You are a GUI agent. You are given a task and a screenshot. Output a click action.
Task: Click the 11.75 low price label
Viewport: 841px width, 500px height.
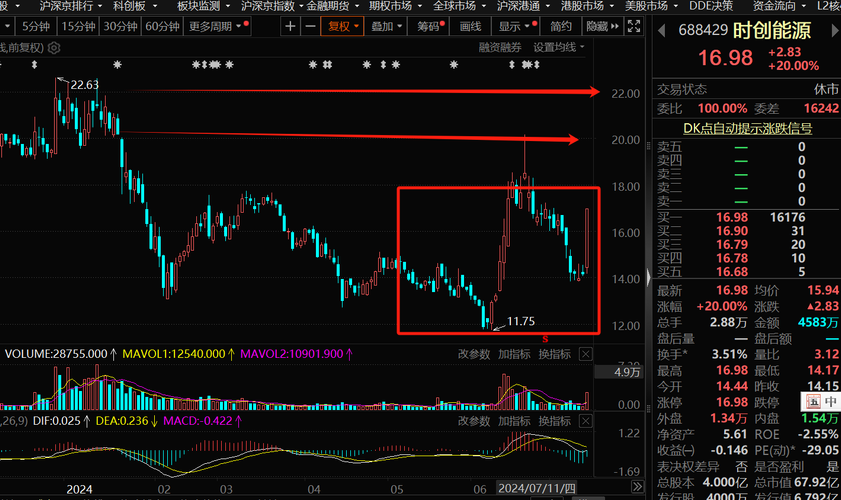tap(521, 321)
